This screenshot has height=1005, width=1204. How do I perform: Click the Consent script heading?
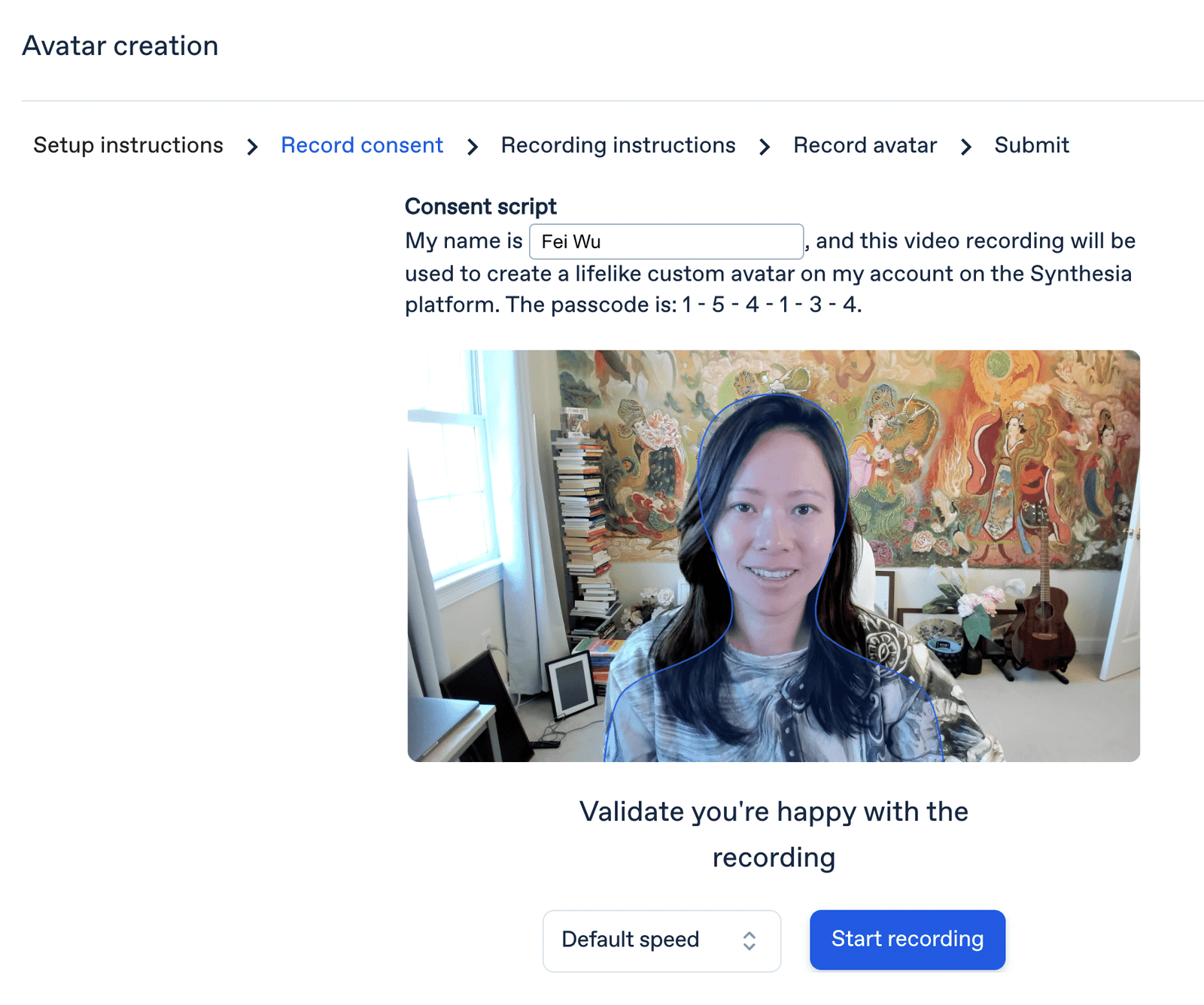480,206
